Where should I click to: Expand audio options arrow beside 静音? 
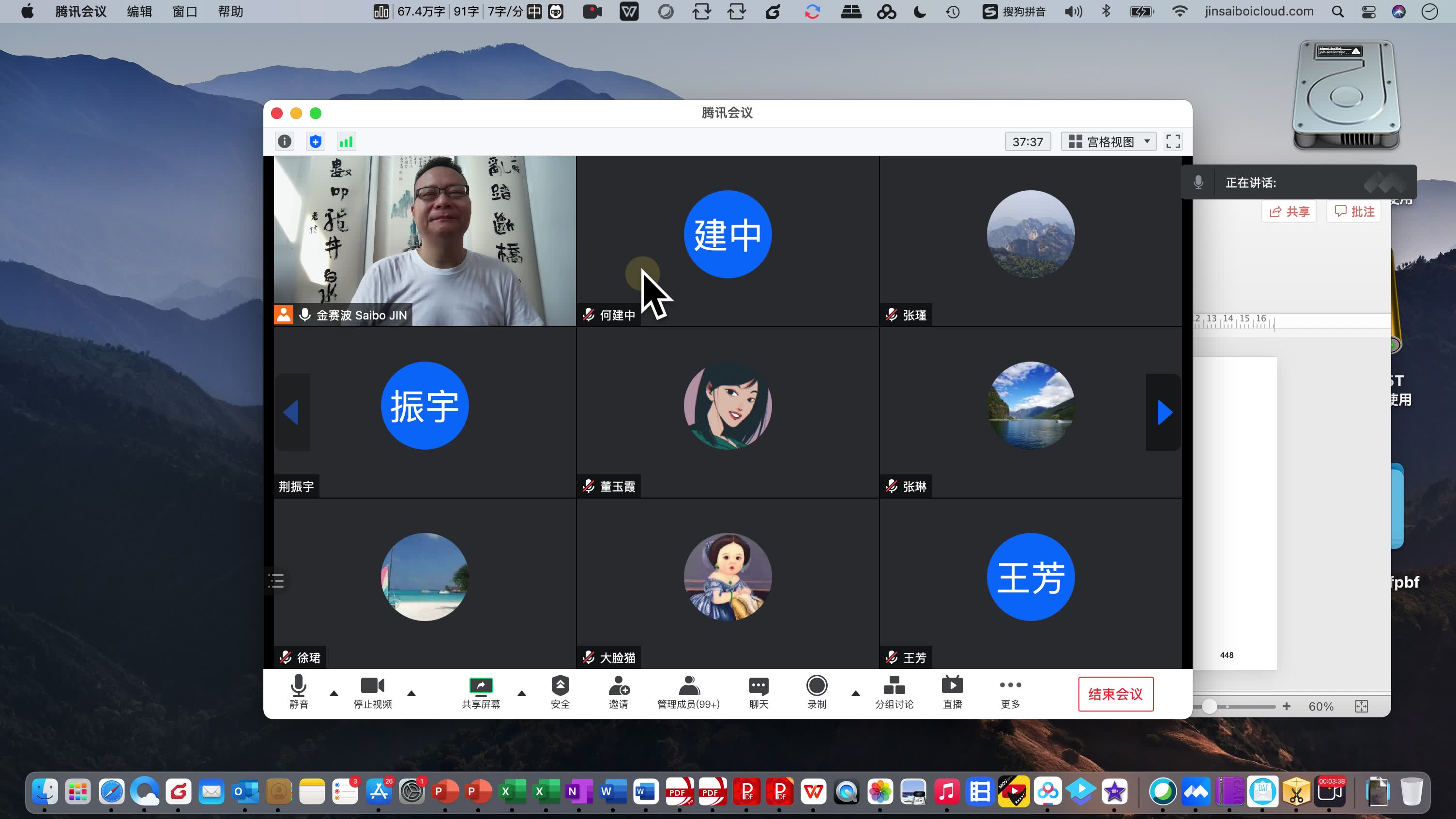tap(334, 694)
